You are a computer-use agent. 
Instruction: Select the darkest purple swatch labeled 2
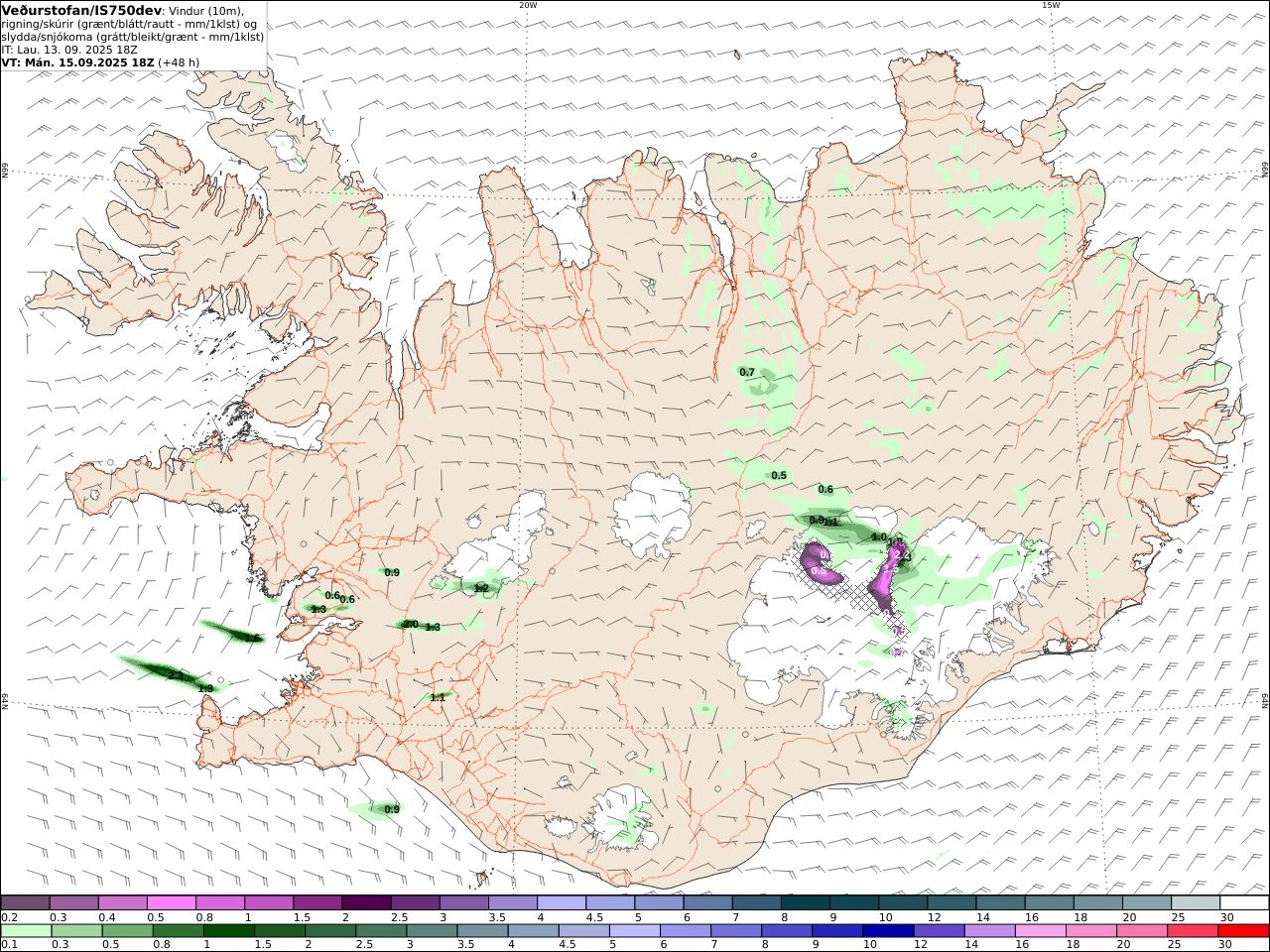tap(366, 902)
